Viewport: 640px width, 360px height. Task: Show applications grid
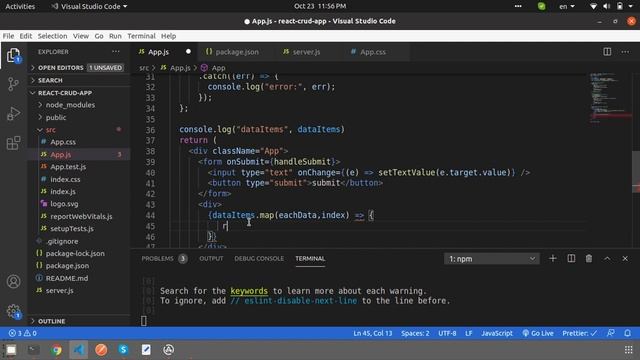point(629,350)
